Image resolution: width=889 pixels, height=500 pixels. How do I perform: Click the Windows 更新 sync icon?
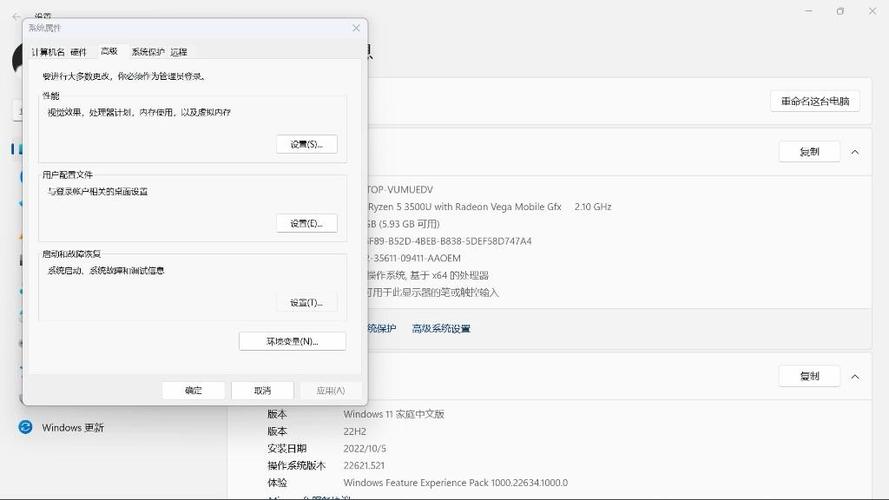tap(25, 427)
